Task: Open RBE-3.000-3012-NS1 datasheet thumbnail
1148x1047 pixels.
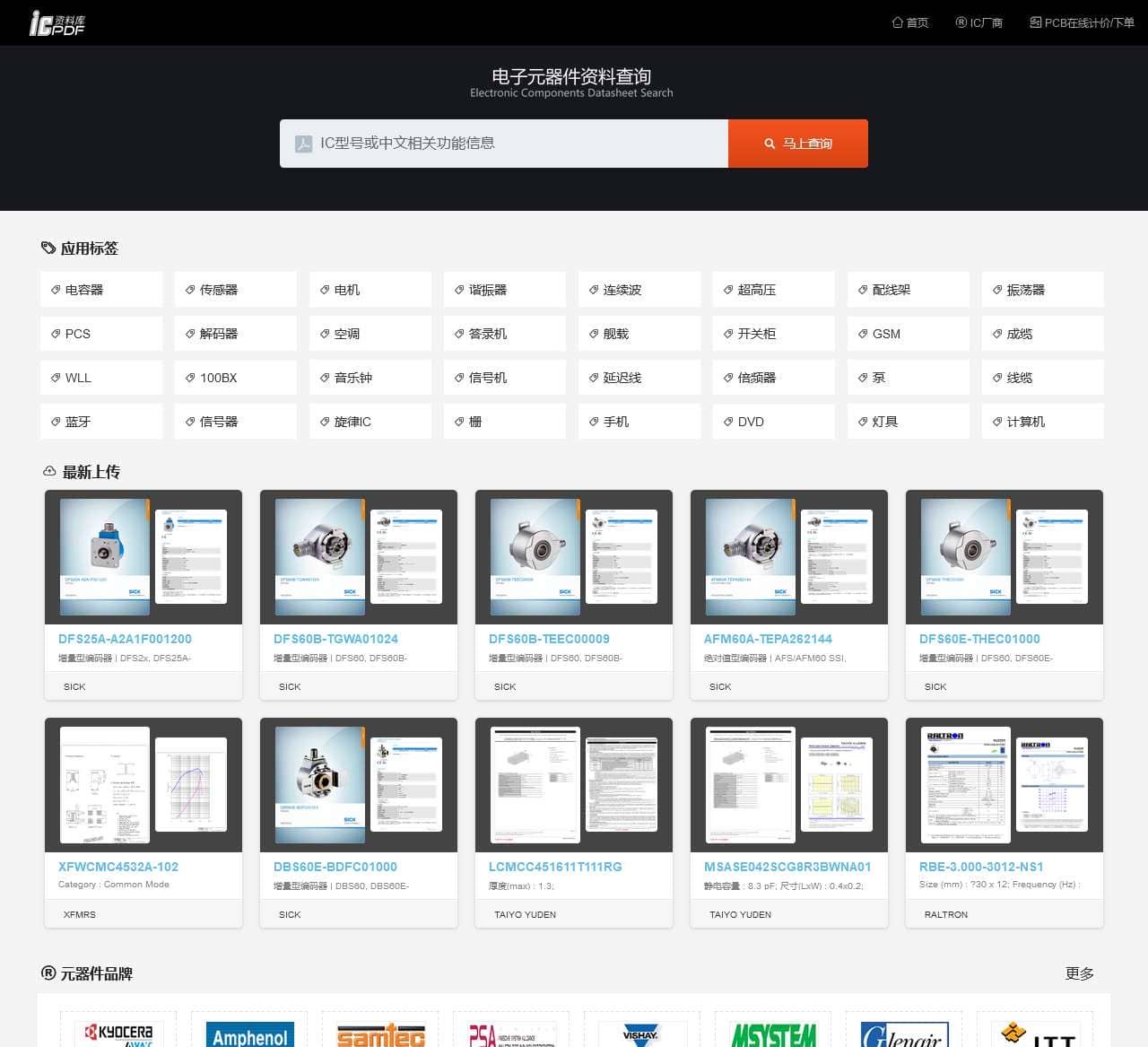Action: tap(1004, 785)
